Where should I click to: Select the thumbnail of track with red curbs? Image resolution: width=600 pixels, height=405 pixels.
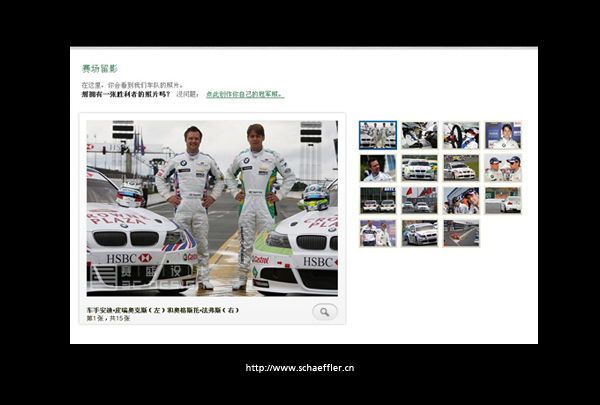461,233
